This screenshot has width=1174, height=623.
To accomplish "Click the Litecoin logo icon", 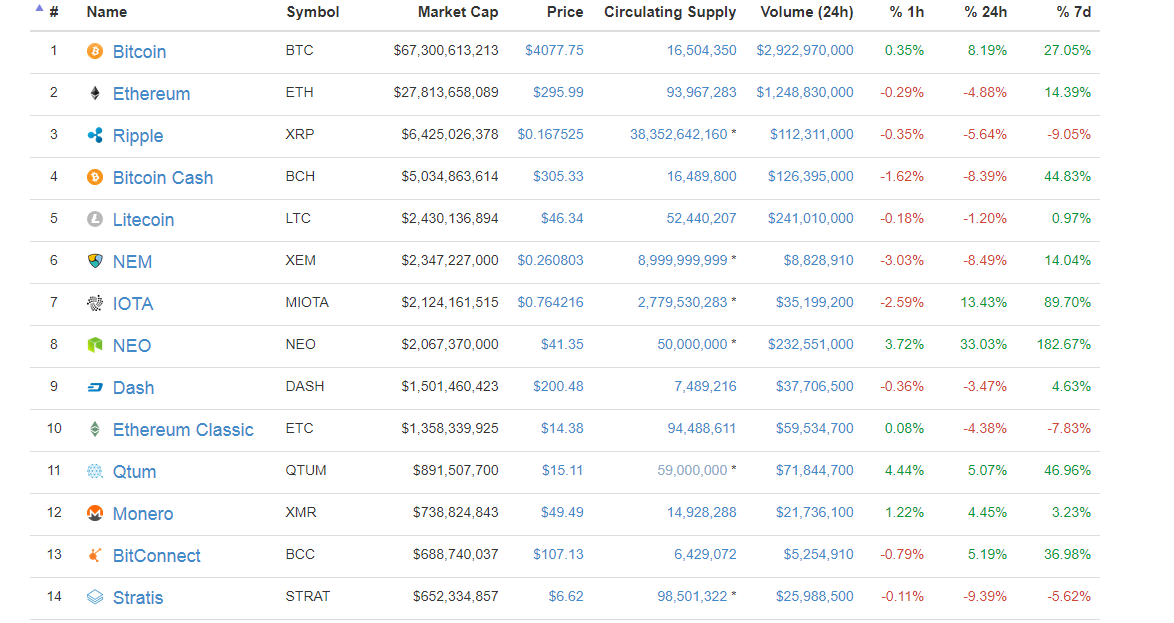I will 95,219.
